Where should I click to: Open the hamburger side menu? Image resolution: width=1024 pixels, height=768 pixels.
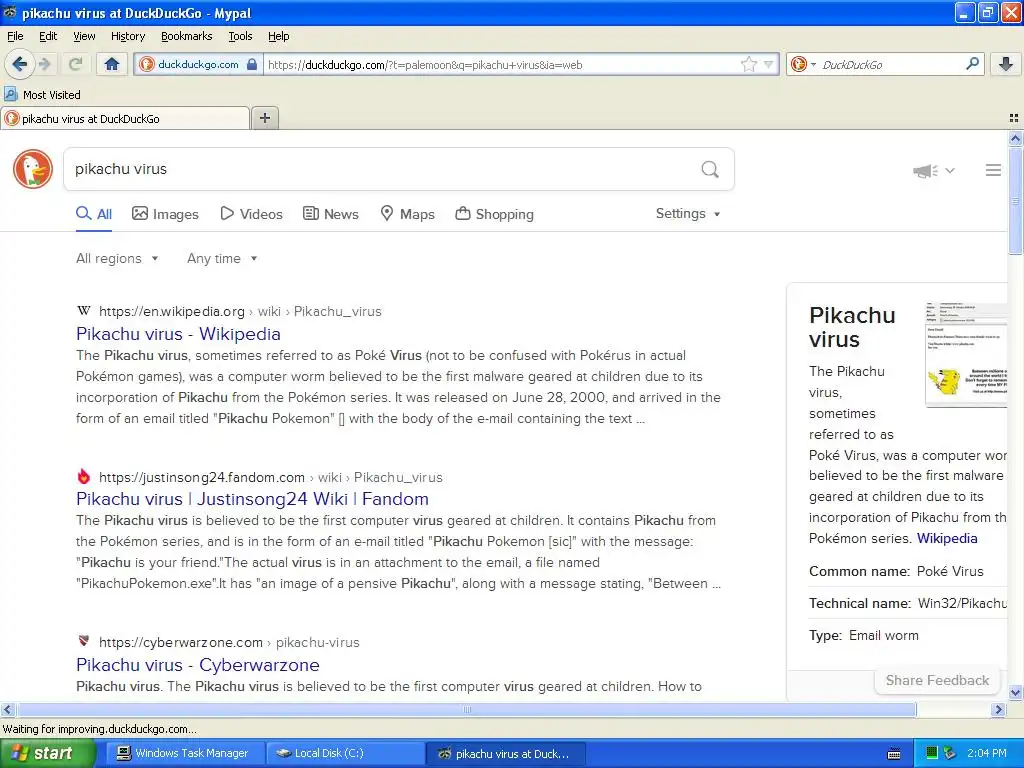point(993,170)
